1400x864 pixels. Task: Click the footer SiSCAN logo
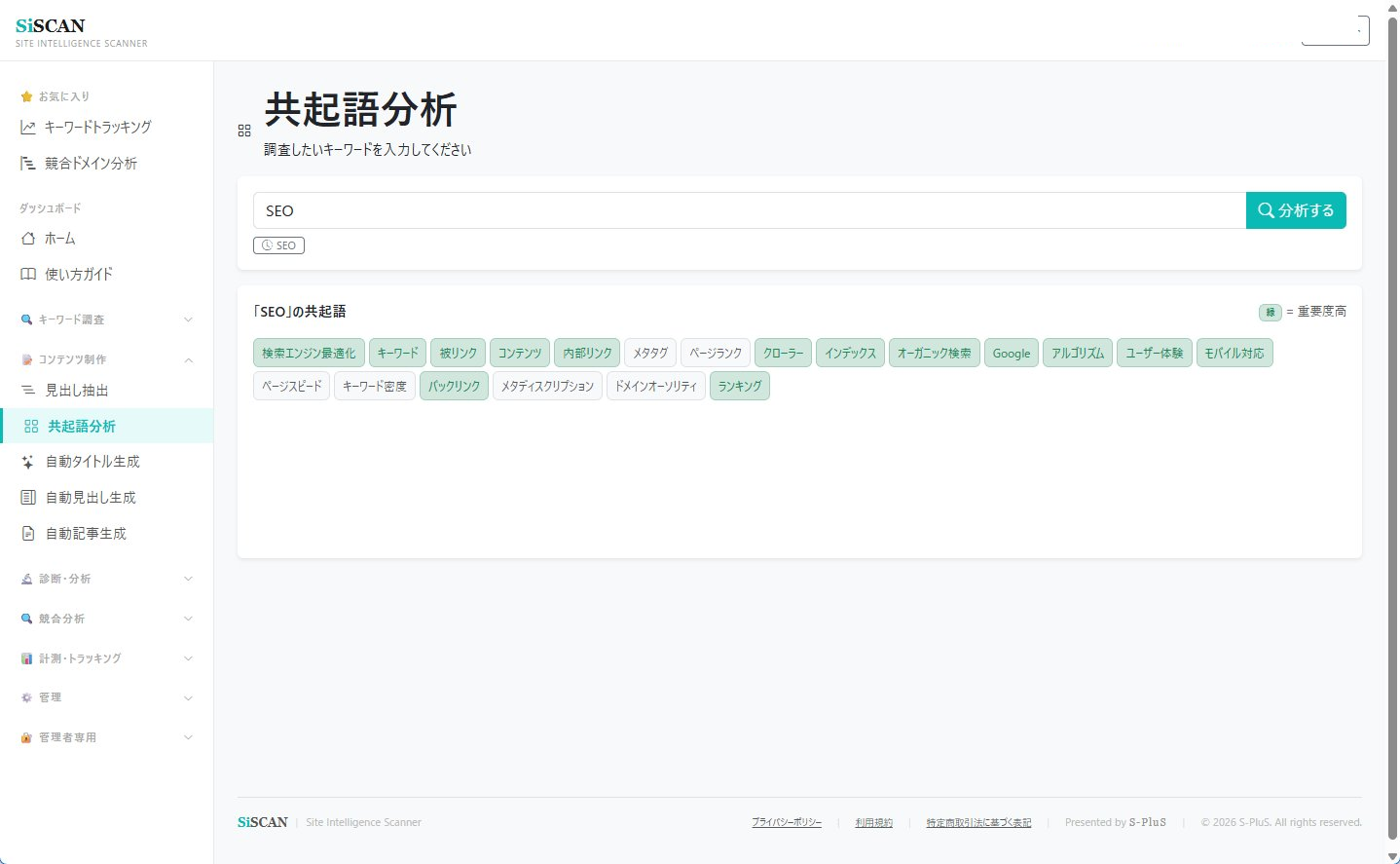(263, 823)
